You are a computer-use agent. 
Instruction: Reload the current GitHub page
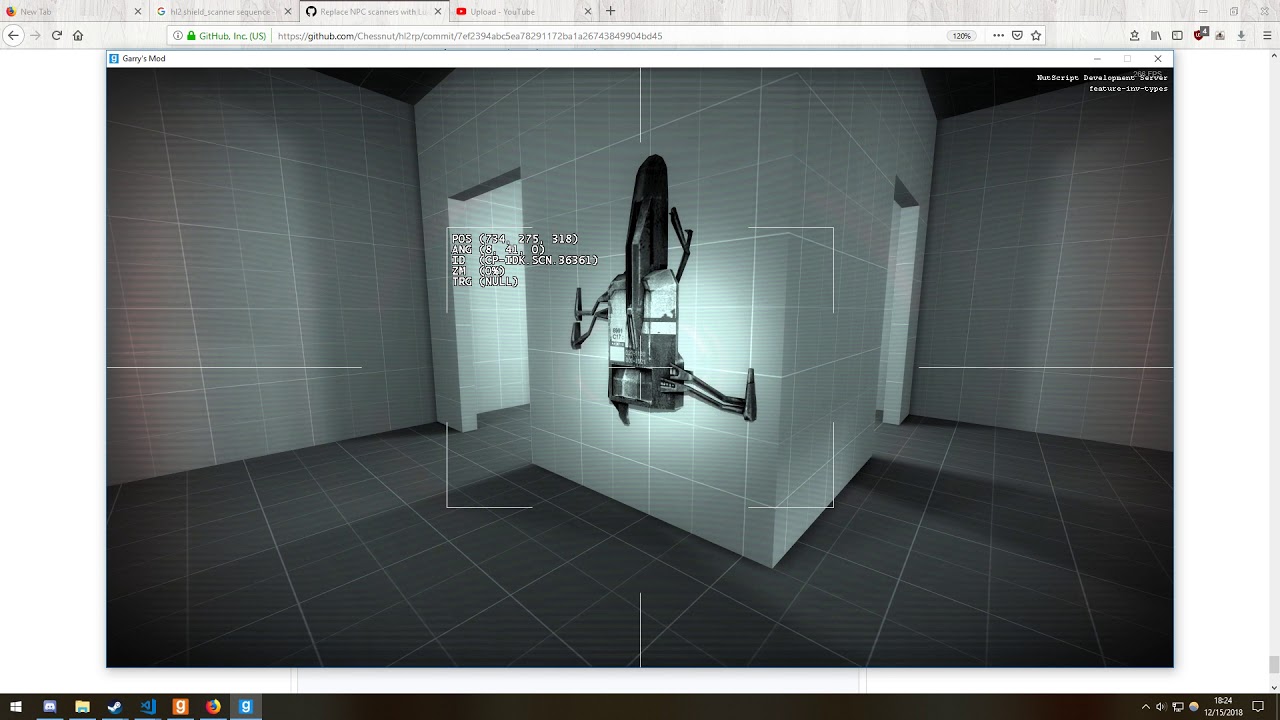tap(57, 35)
